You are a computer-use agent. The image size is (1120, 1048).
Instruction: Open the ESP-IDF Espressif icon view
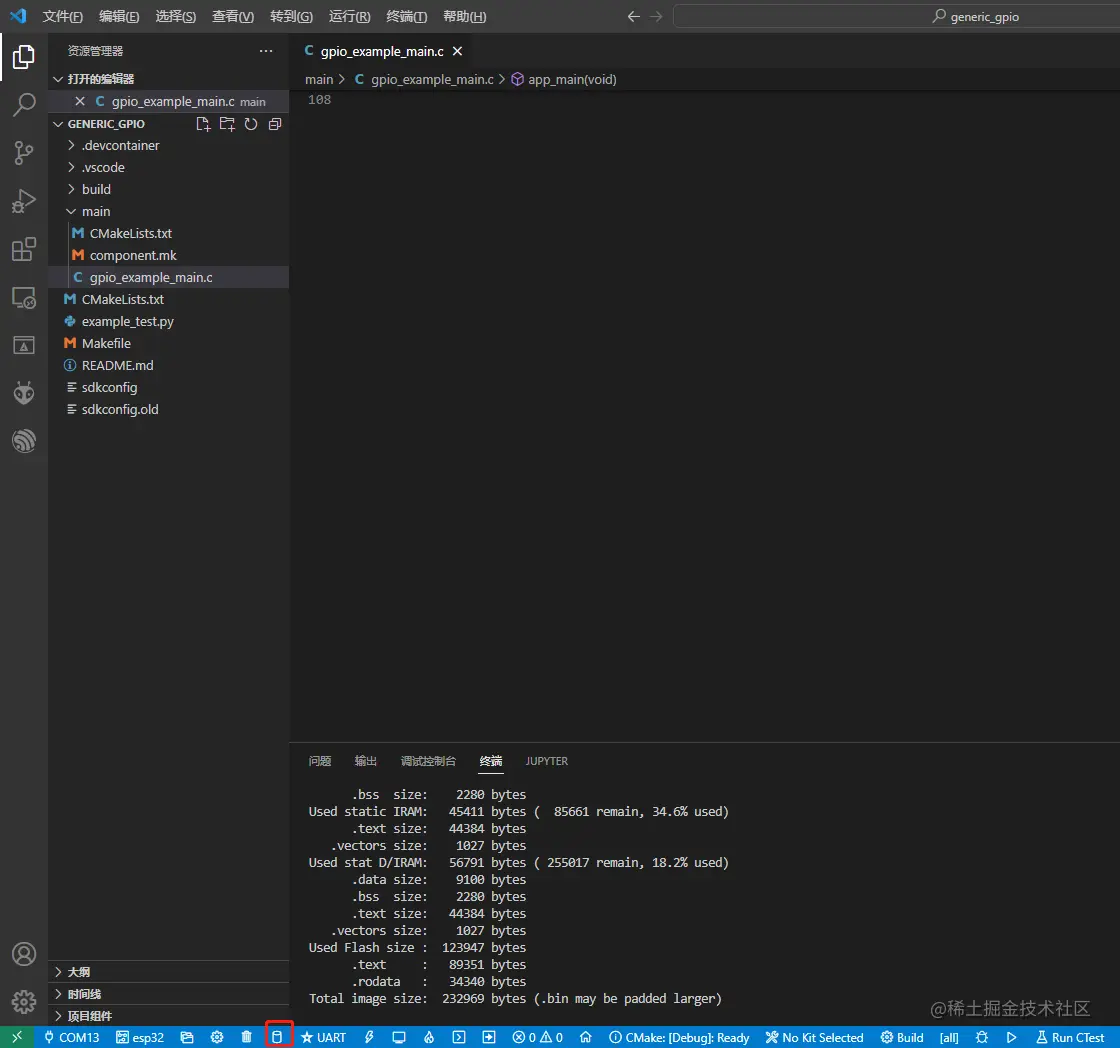(x=24, y=441)
